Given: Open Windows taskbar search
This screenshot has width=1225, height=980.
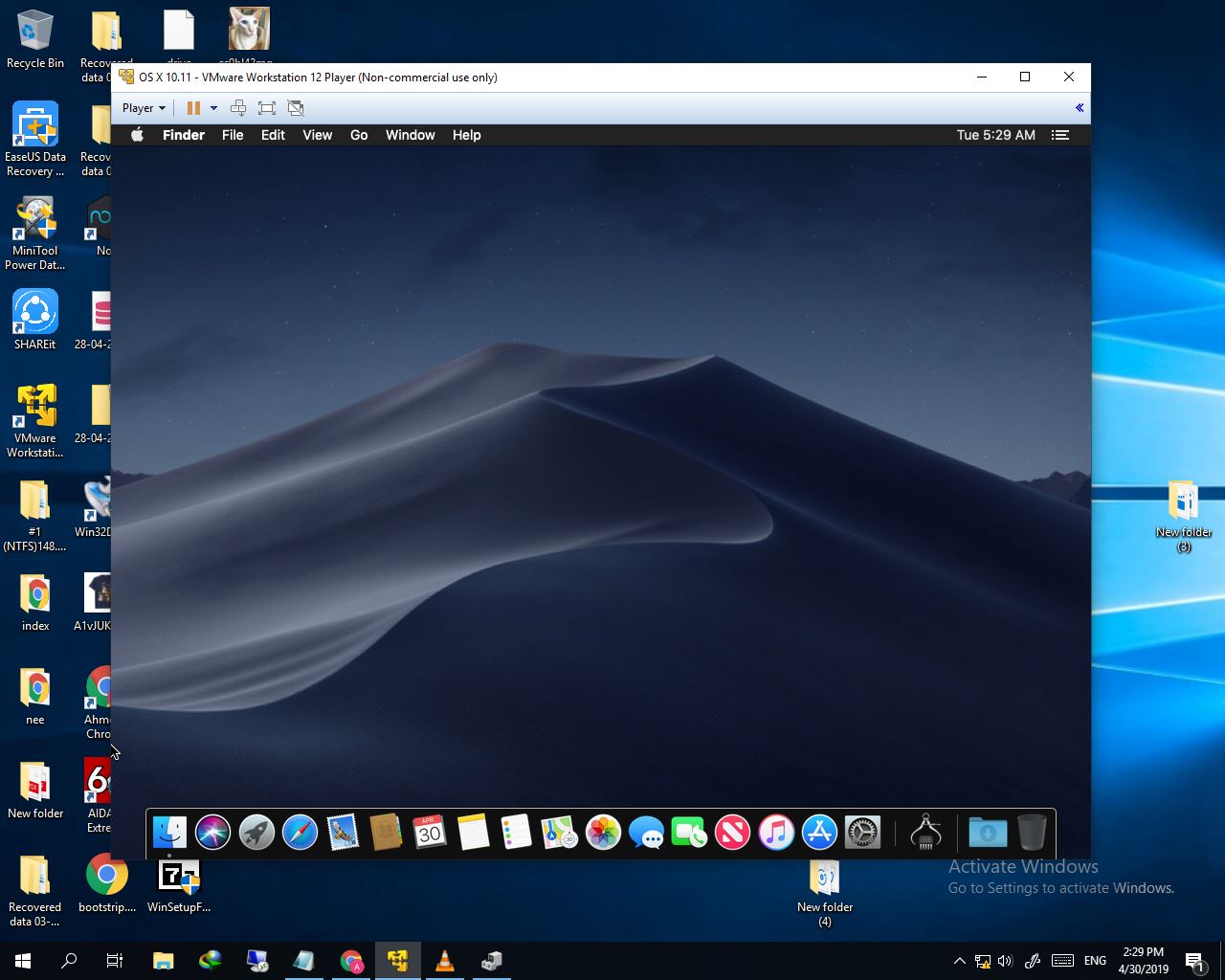Looking at the screenshot, I should tap(69, 961).
